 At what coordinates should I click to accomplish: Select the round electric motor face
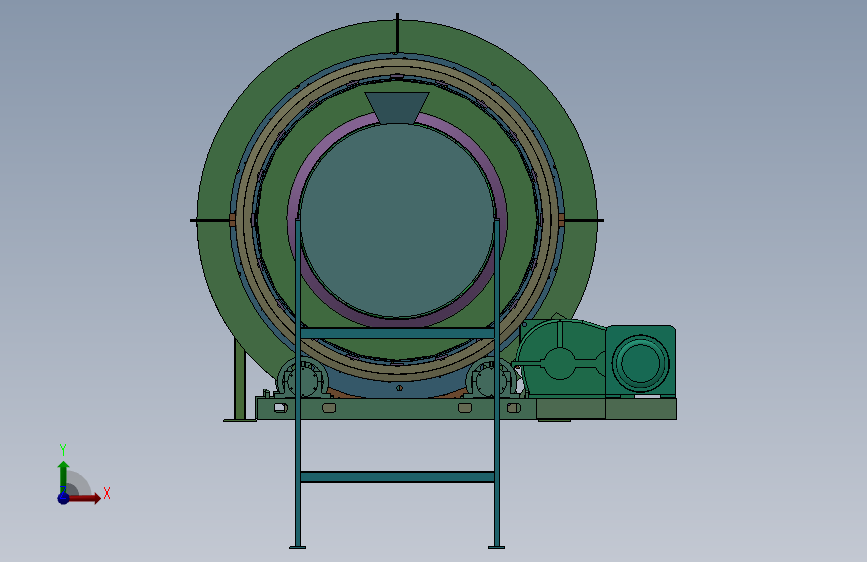coord(640,363)
